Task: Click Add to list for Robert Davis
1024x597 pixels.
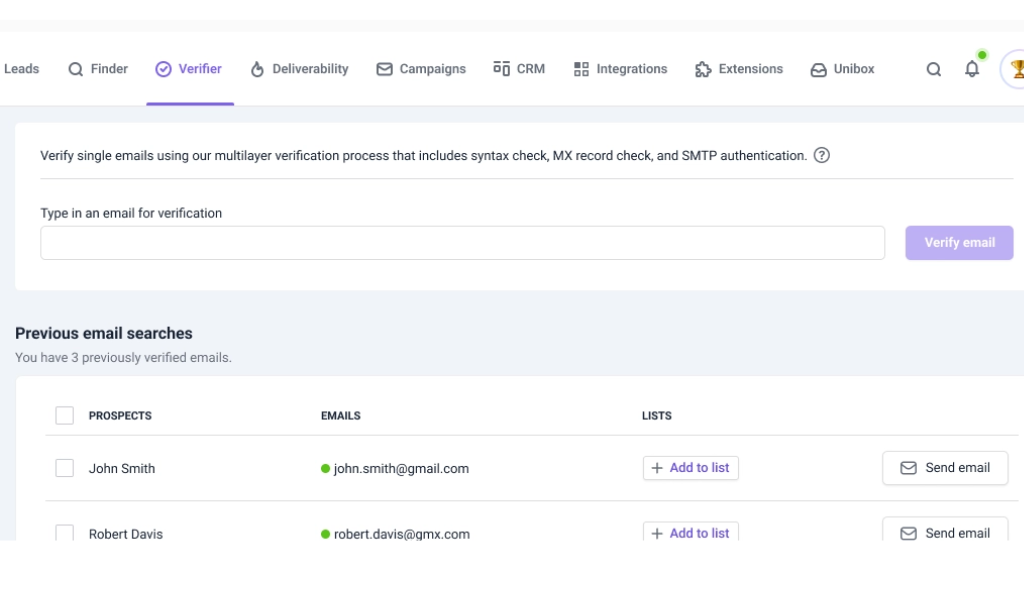Action: (x=690, y=532)
